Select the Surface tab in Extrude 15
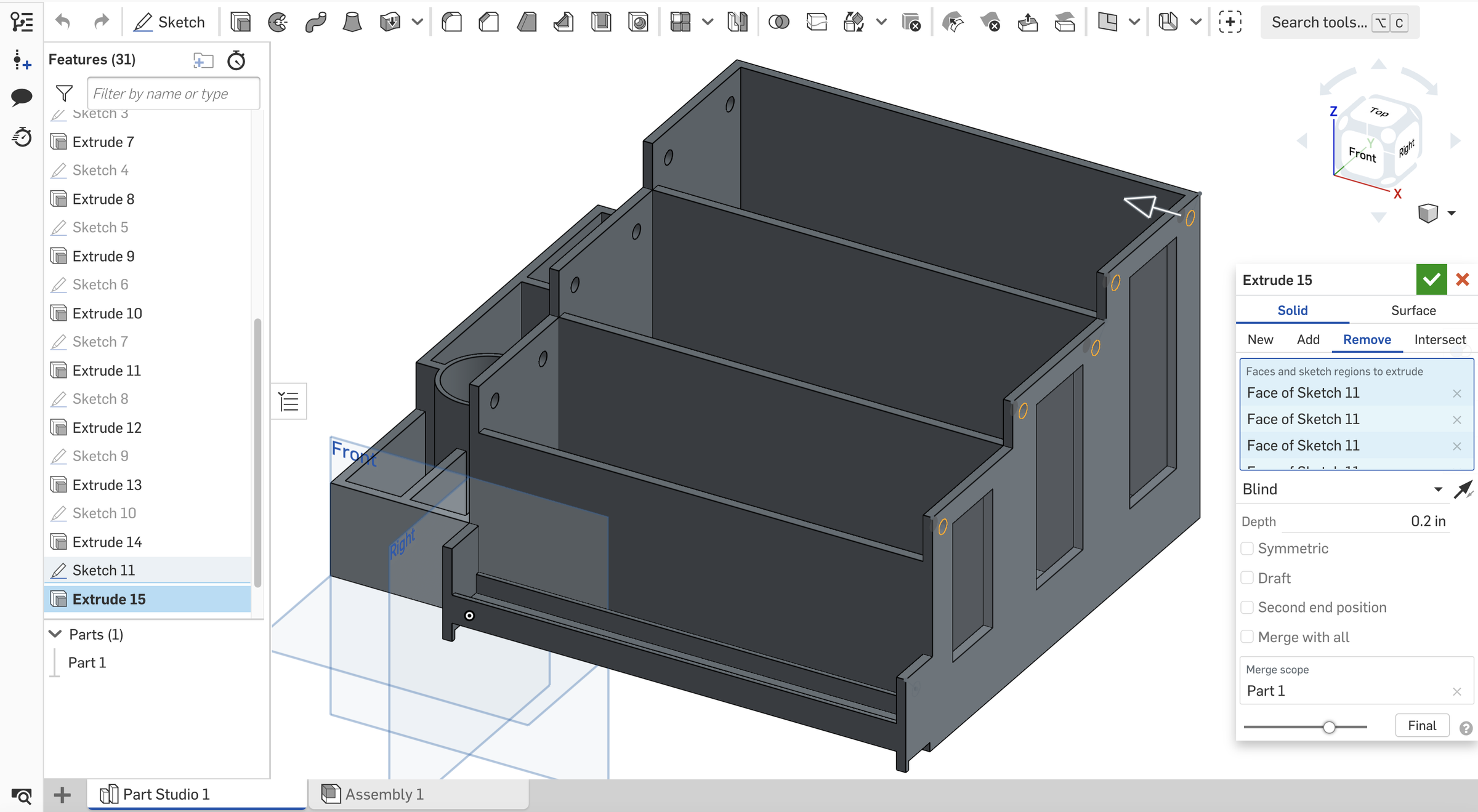Image resolution: width=1478 pixels, height=812 pixels. (1413, 310)
